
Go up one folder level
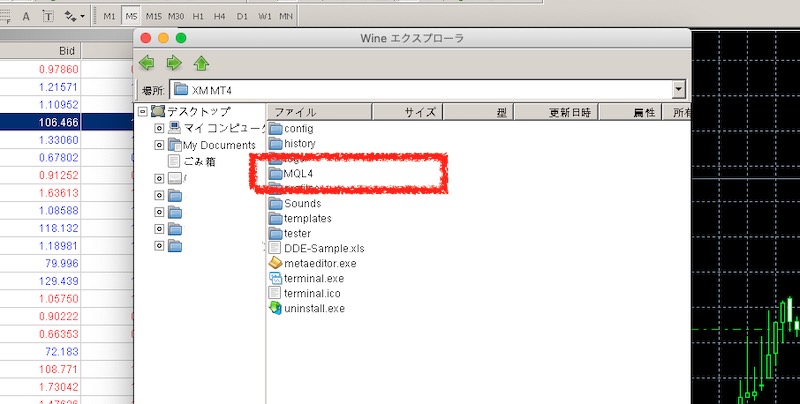(x=202, y=63)
